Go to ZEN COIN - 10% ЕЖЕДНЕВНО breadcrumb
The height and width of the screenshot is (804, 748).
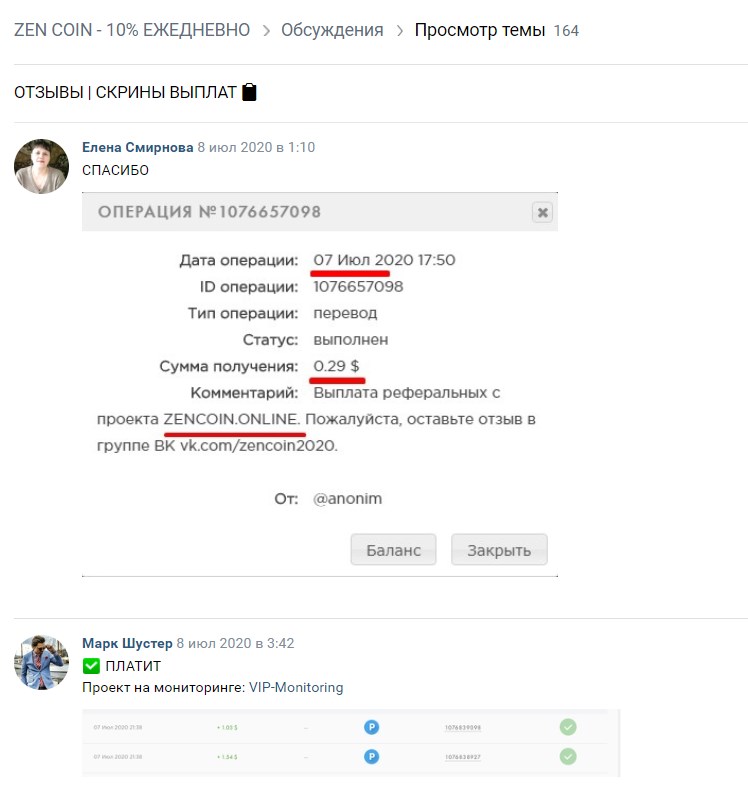132,30
